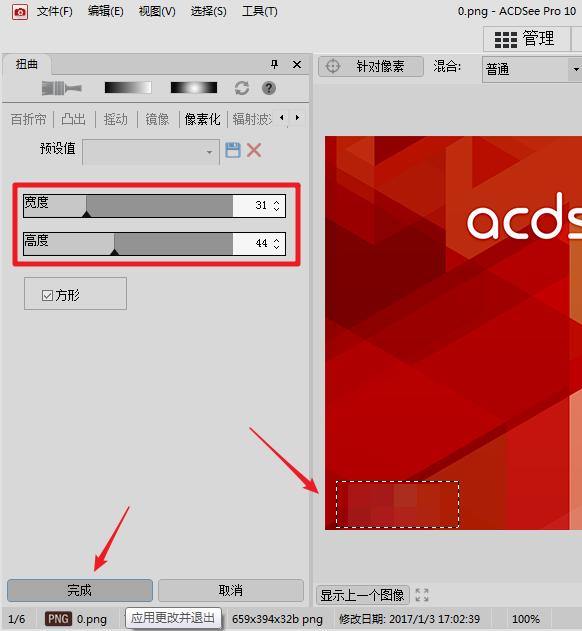Click the 100% zoom status value
582x631 pixels.
pos(526,619)
